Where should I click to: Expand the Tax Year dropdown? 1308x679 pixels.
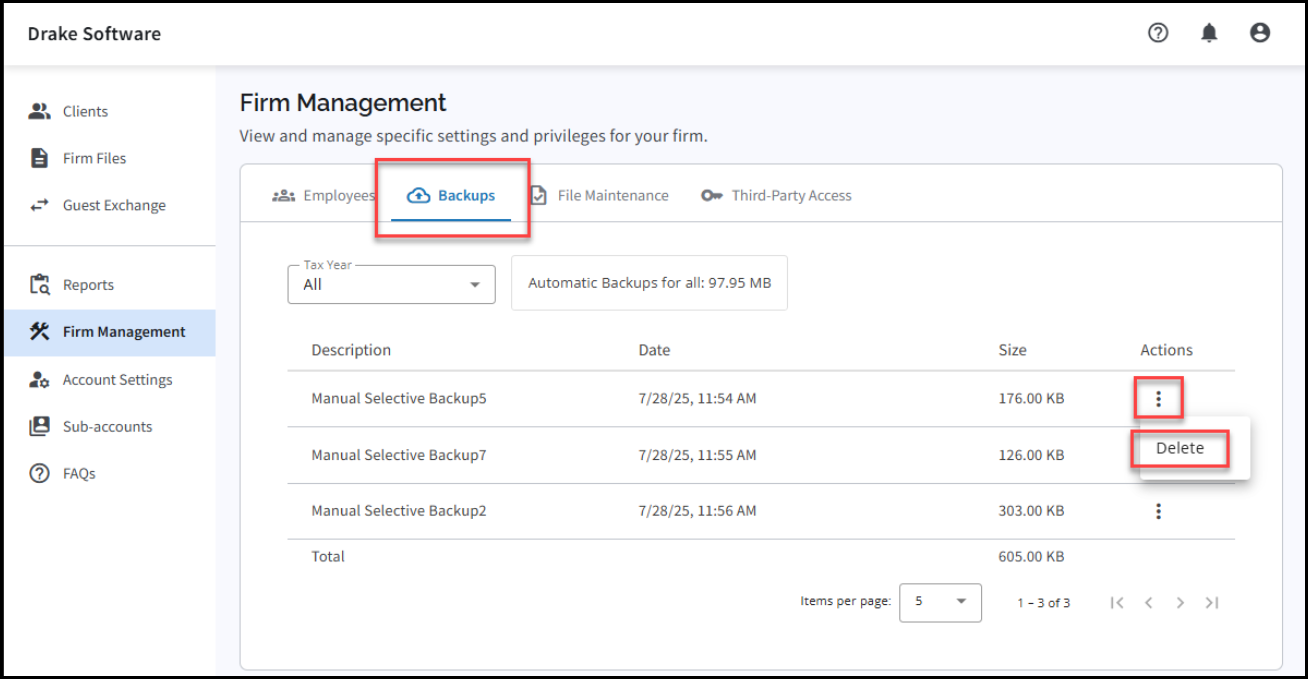coord(391,284)
